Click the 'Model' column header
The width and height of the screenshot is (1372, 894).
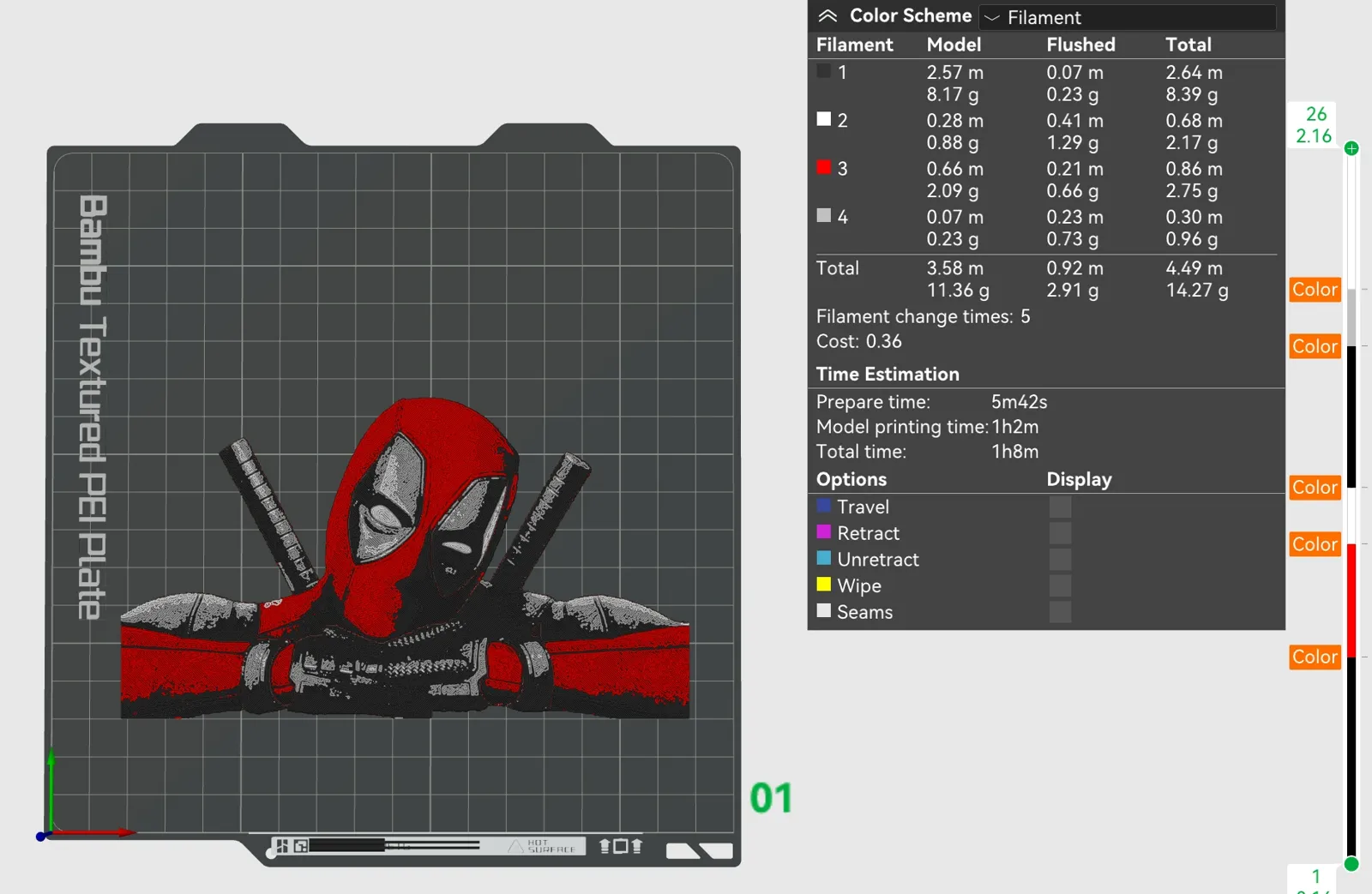pos(954,45)
